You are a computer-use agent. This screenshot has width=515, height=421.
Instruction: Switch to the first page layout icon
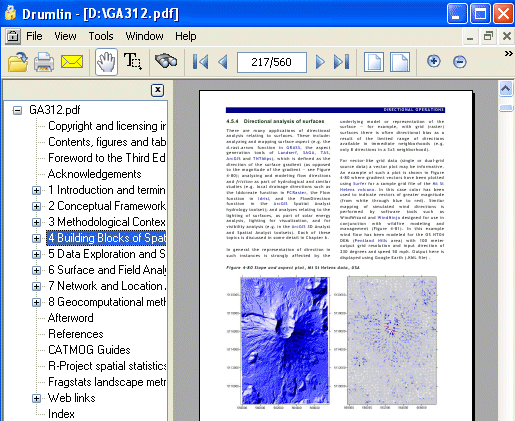click(x=374, y=62)
